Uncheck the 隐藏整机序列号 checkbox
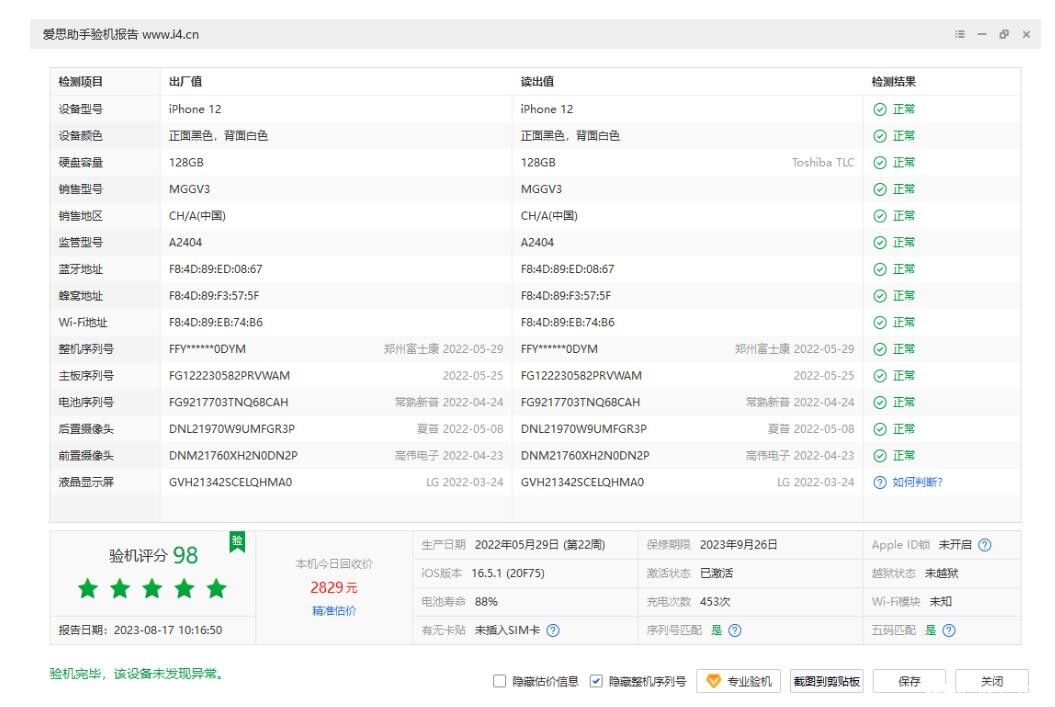 (595, 681)
